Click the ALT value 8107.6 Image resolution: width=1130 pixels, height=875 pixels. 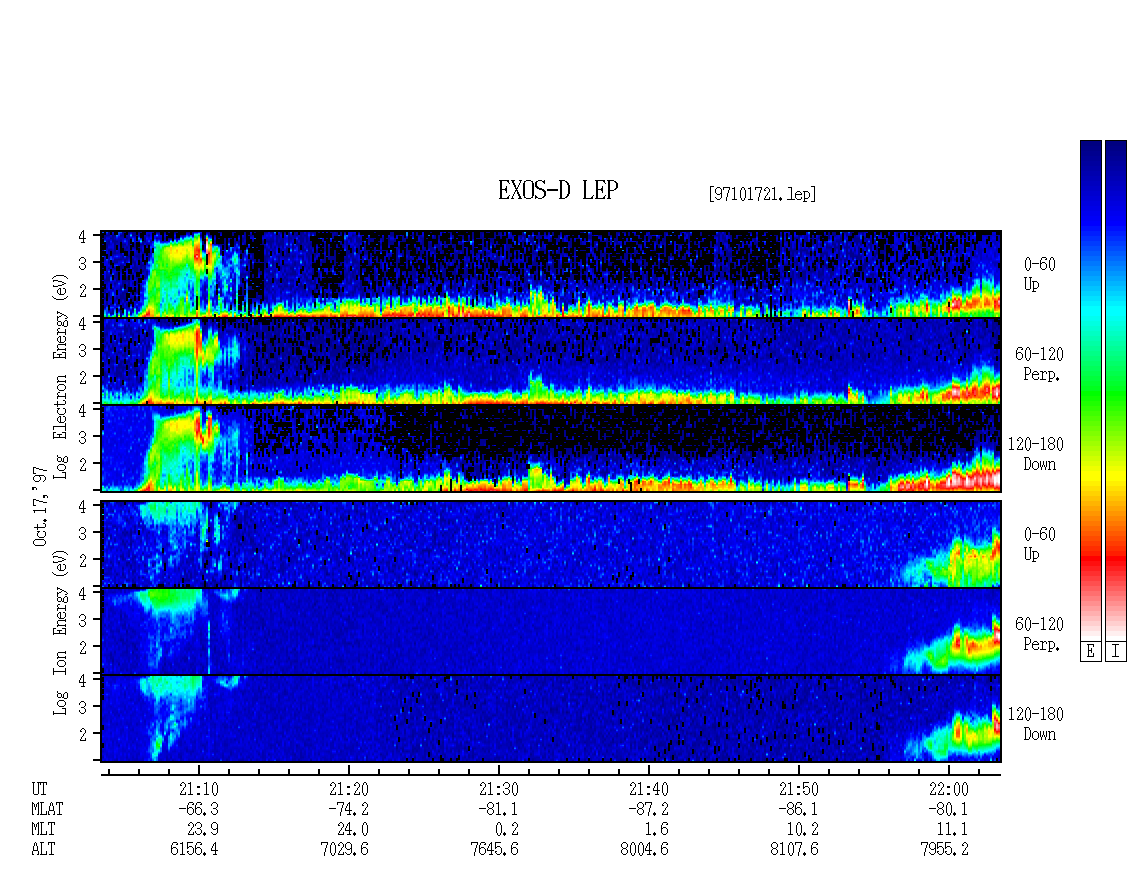point(794,849)
